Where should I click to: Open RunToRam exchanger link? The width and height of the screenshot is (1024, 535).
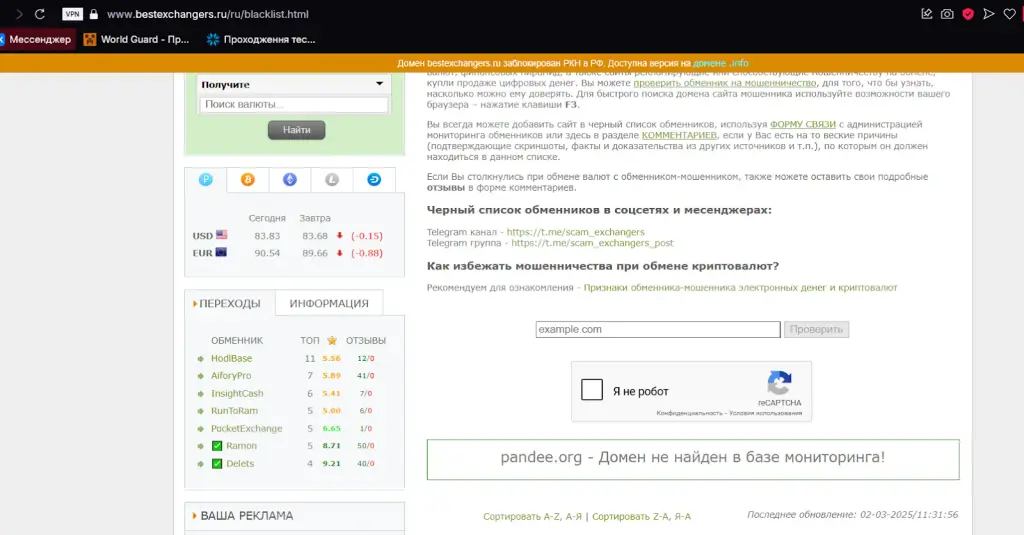coord(234,411)
